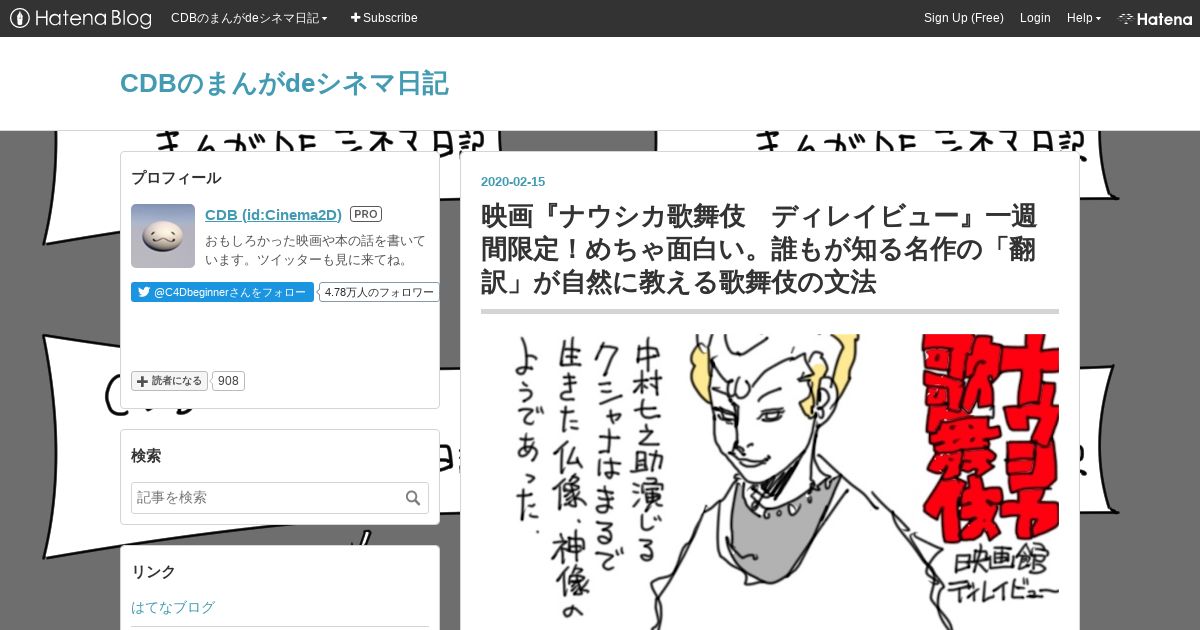Click the Kushana manga illustration image
1200x630 pixels.
pyautogui.click(x=770, y=482)
